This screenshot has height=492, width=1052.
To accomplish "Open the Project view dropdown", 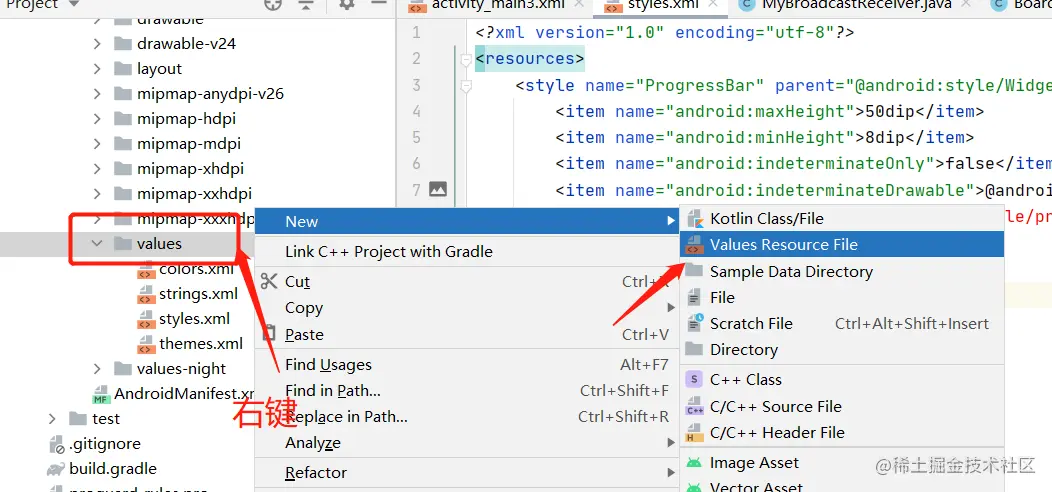I will 74,4.
